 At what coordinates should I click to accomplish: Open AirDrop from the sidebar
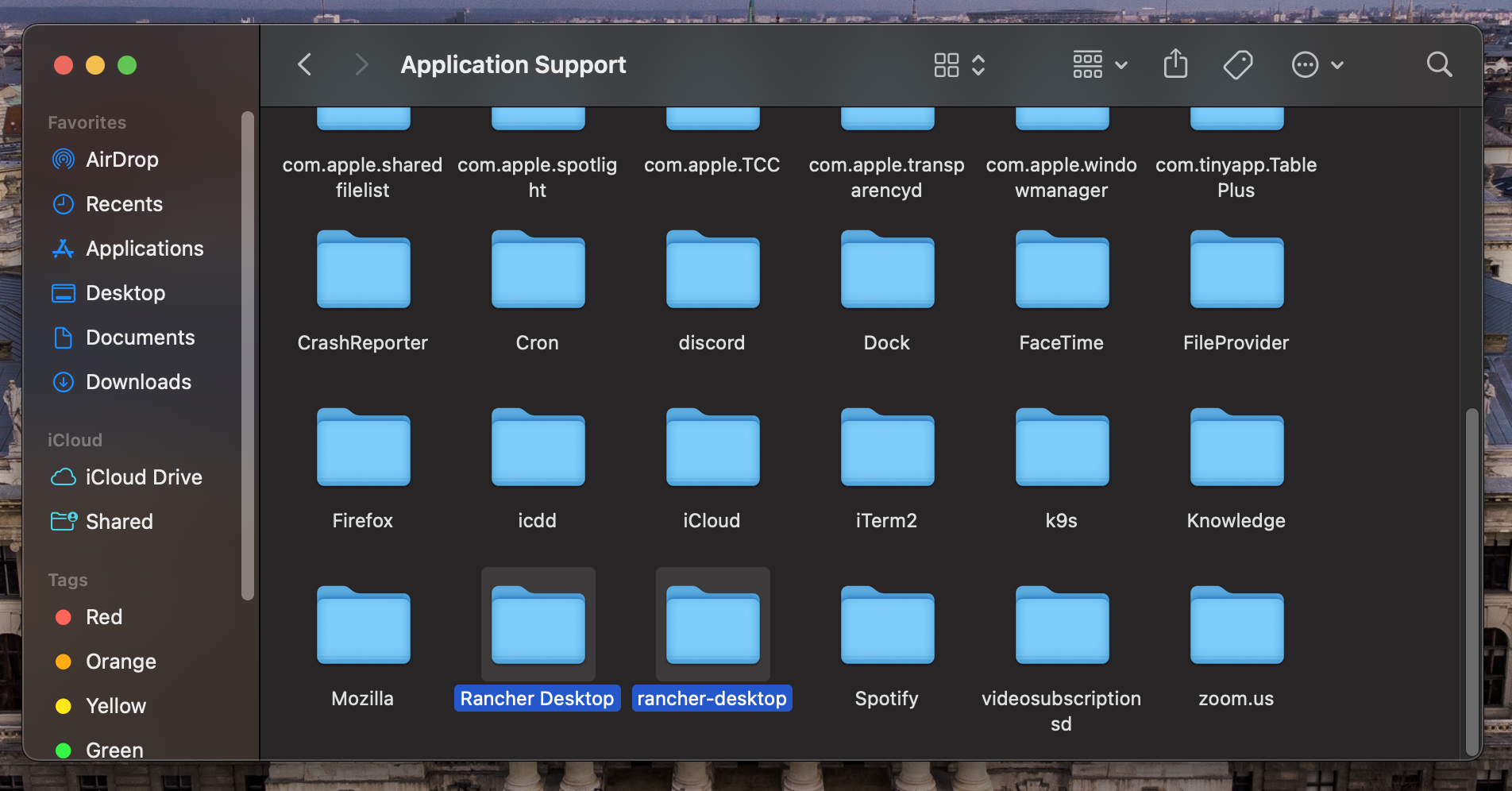coord(121,159)
